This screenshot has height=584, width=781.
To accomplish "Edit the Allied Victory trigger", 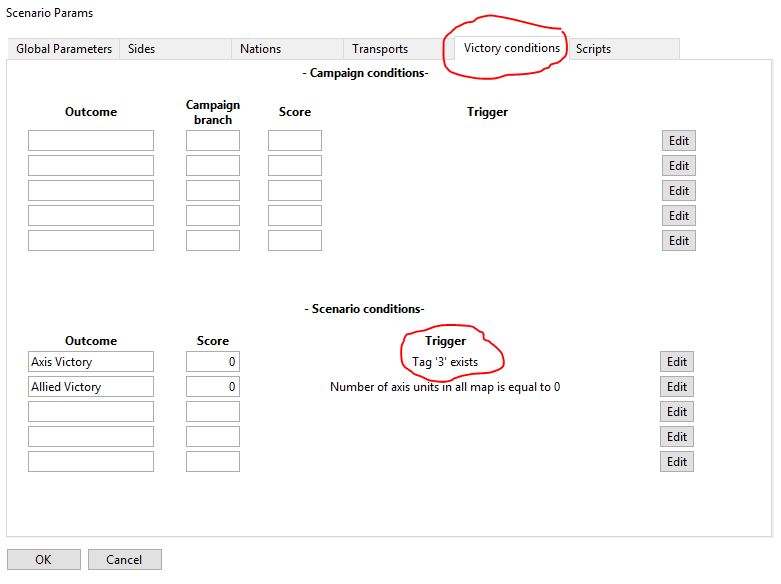I will [677, 387].
